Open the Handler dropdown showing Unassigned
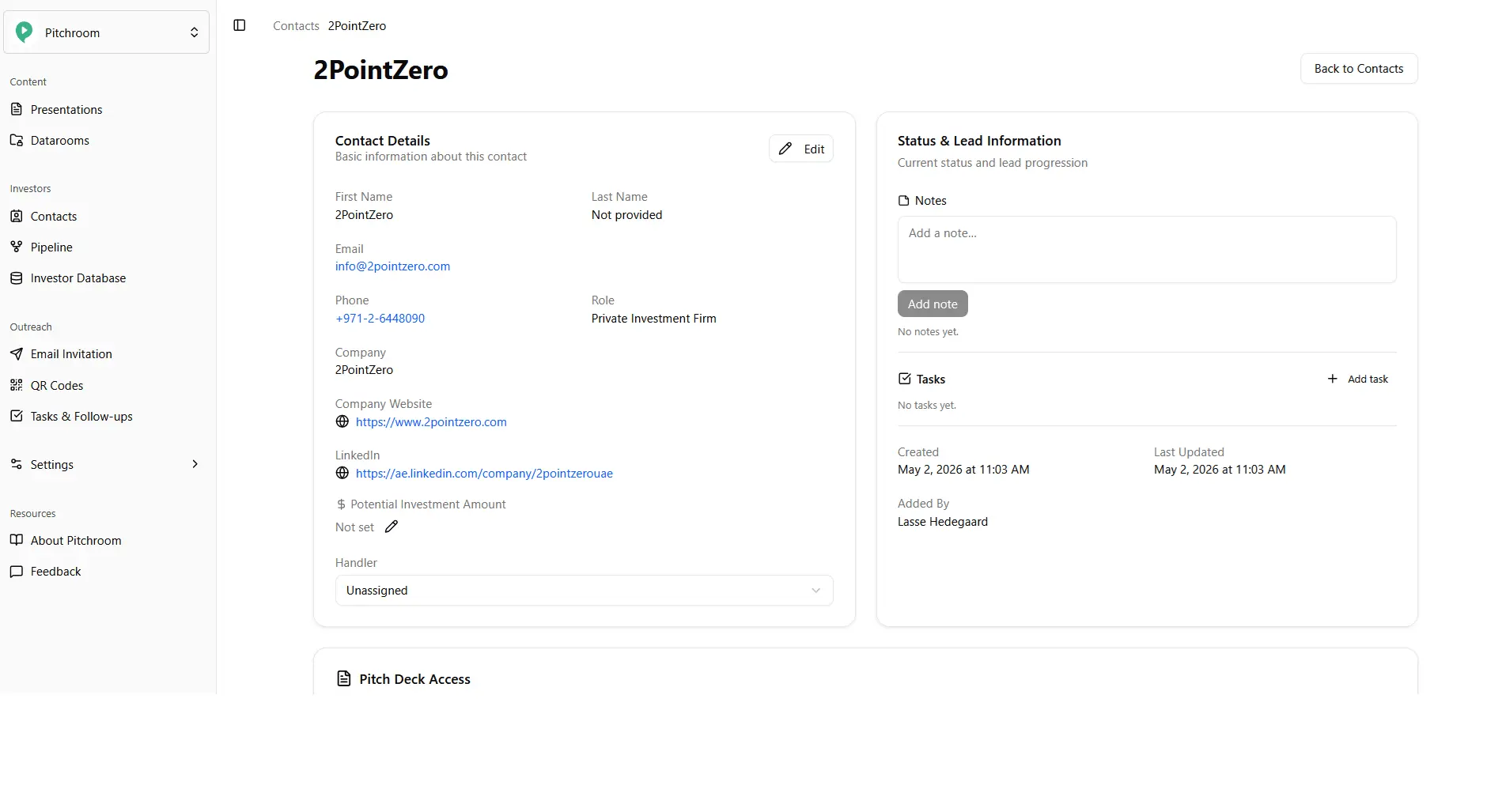The image size is (1502, 812). coord(584,591)
